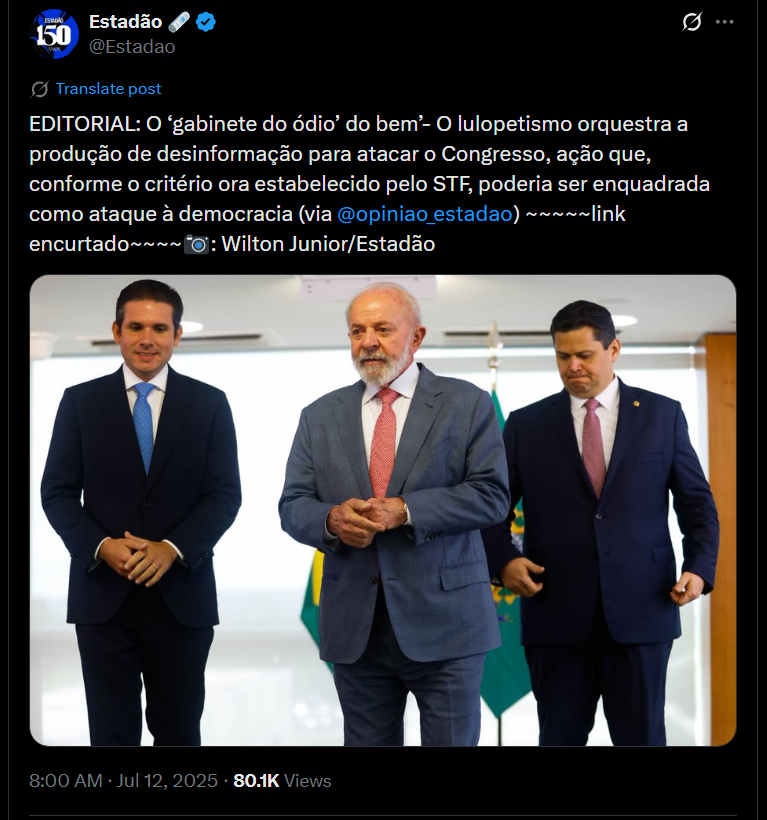
Task: Click the blue verified badge
Action: pyautogui.click(x=206, y=22)
